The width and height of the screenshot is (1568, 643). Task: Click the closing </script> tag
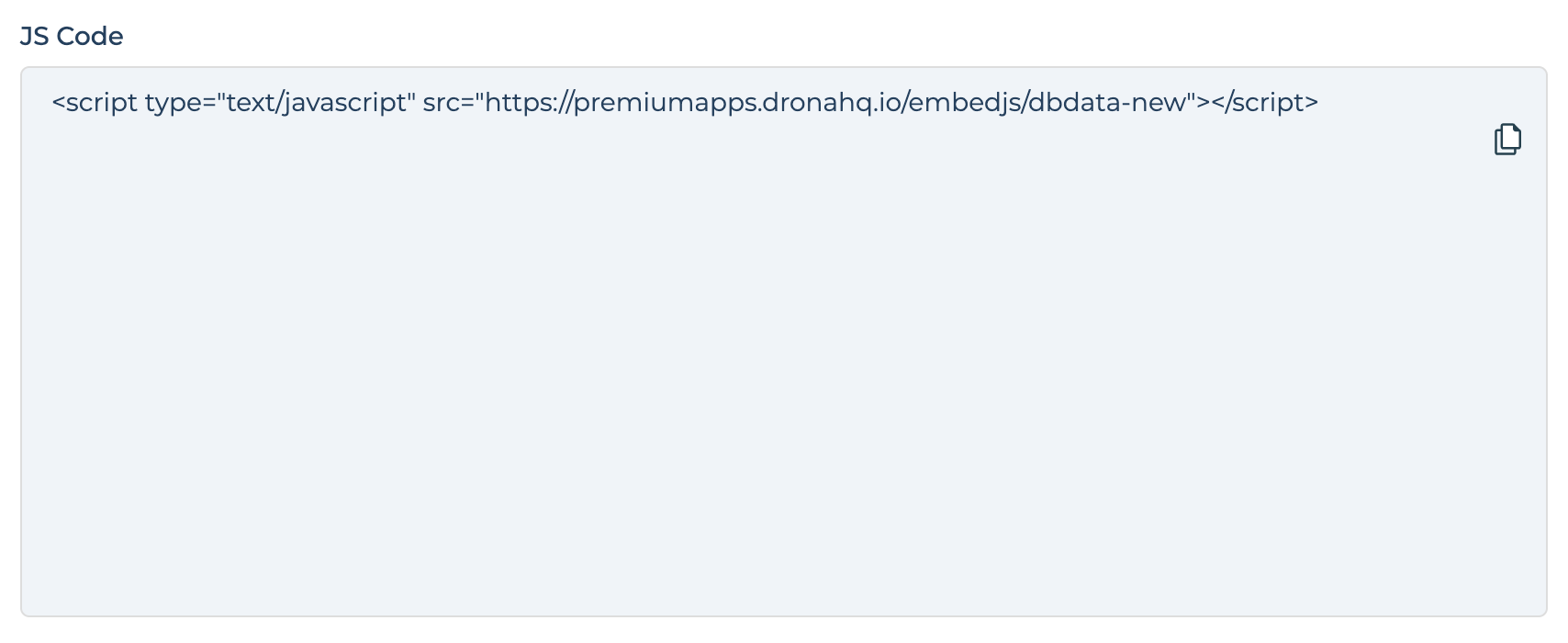click(1265, 103)
